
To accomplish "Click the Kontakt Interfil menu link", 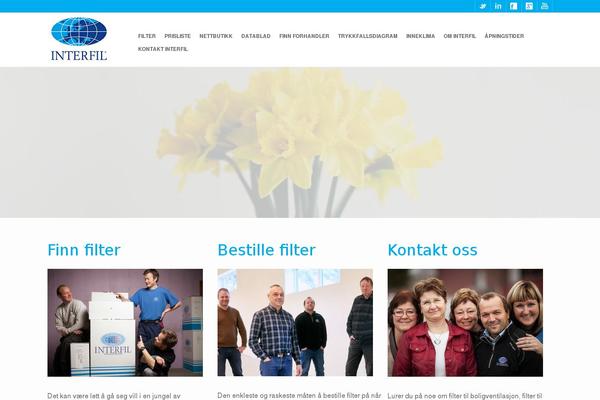I will 163,49.
